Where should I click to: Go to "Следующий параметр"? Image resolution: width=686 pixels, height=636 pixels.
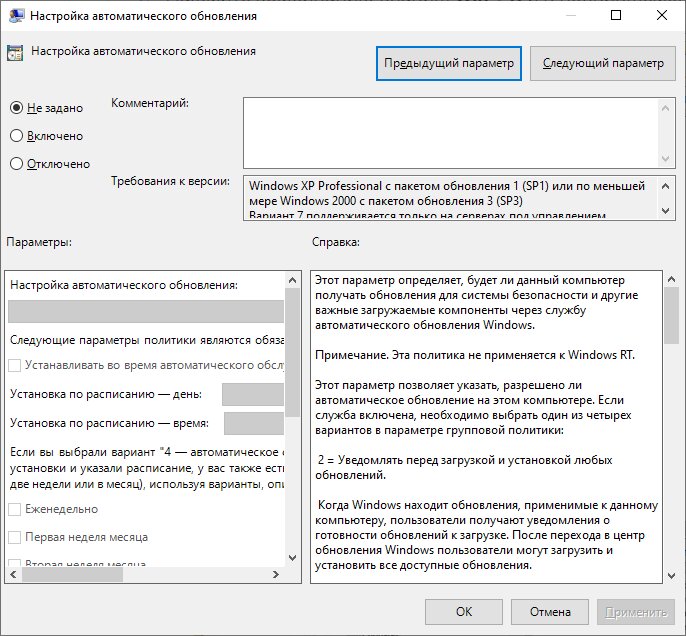[603, 63]
